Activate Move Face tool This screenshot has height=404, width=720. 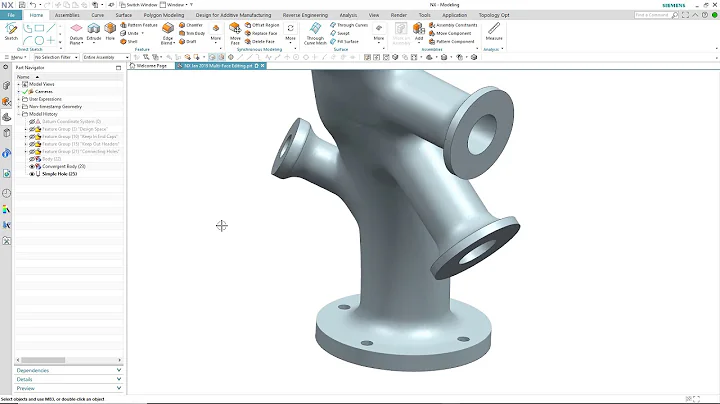[235, 34]
